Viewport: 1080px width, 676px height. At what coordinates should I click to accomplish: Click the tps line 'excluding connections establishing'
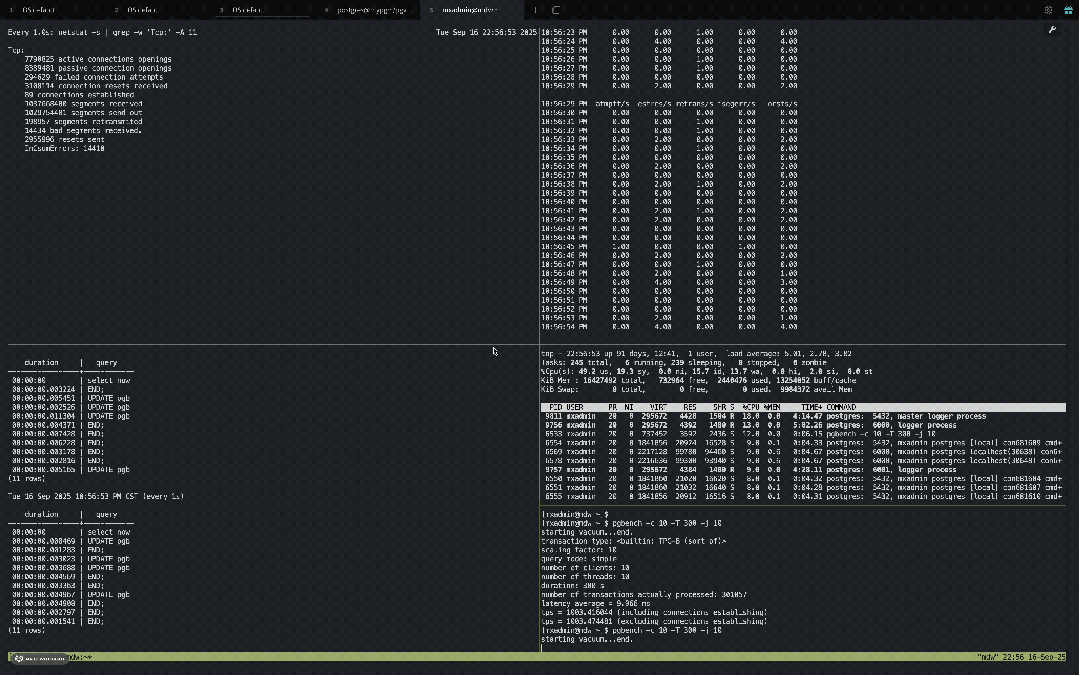coord(654,622)
